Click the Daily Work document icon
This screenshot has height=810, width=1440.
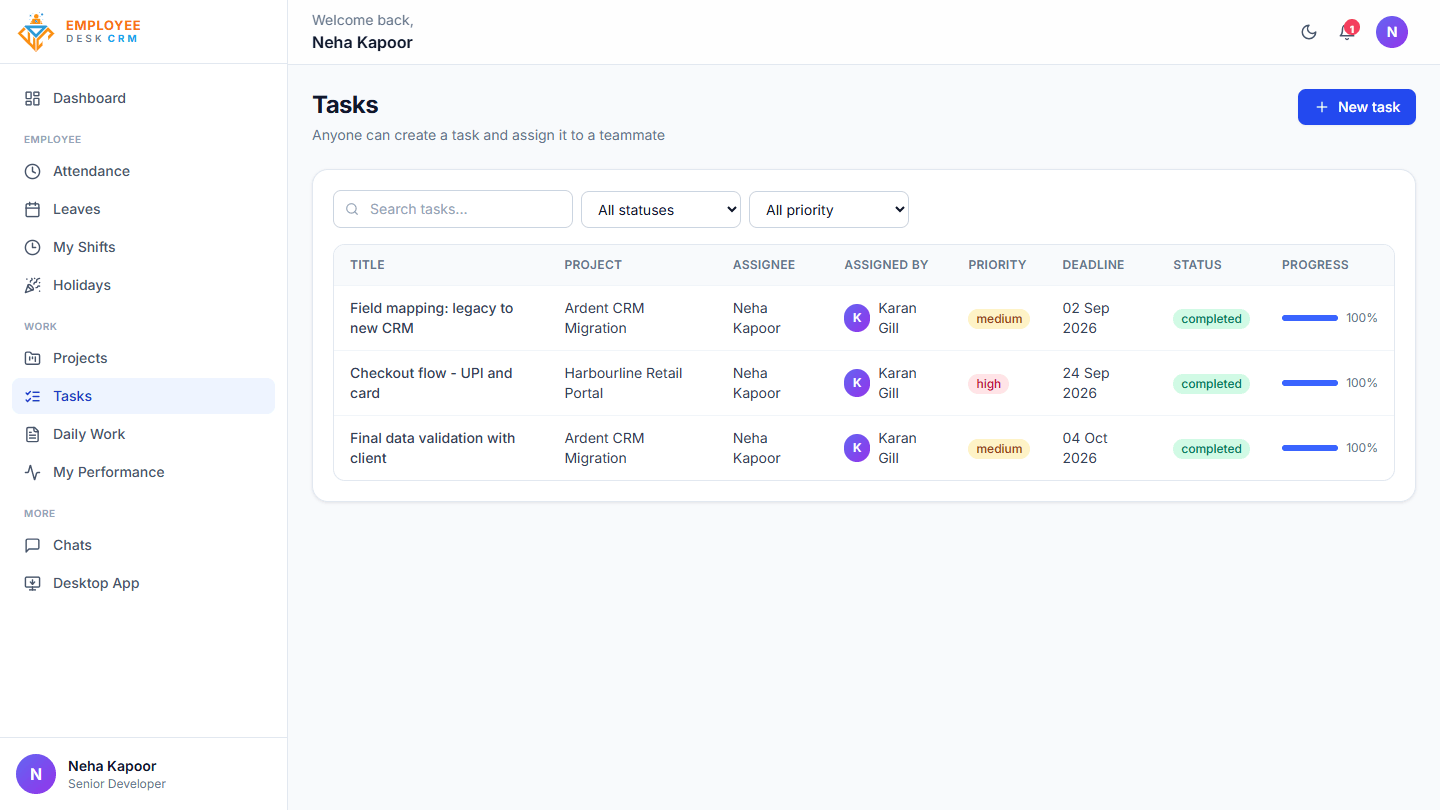click(33, 434)
